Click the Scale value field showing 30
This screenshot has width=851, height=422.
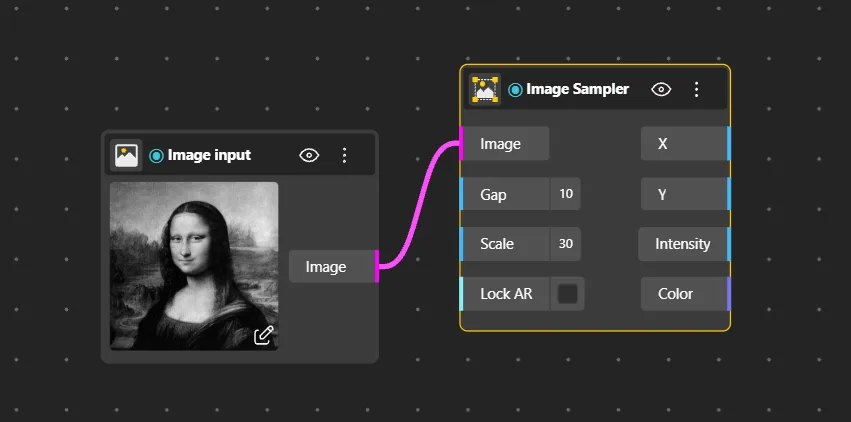(566, 244)
